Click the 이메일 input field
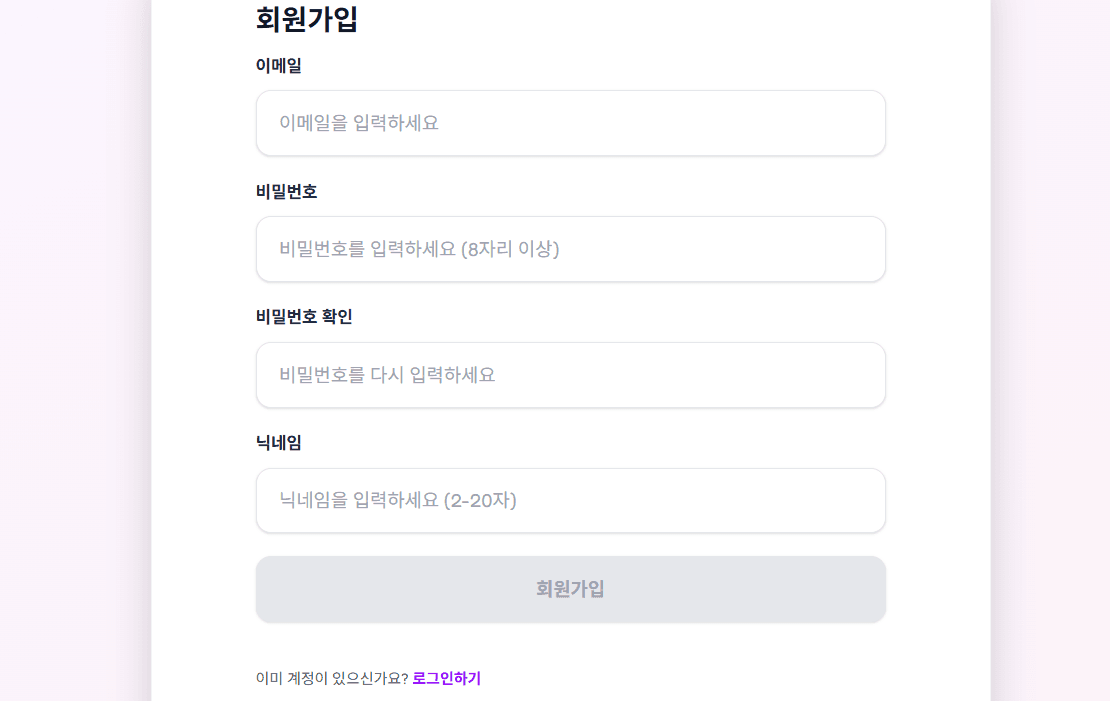The width and height of the screenshot is (1110, 701). (570, 123)
